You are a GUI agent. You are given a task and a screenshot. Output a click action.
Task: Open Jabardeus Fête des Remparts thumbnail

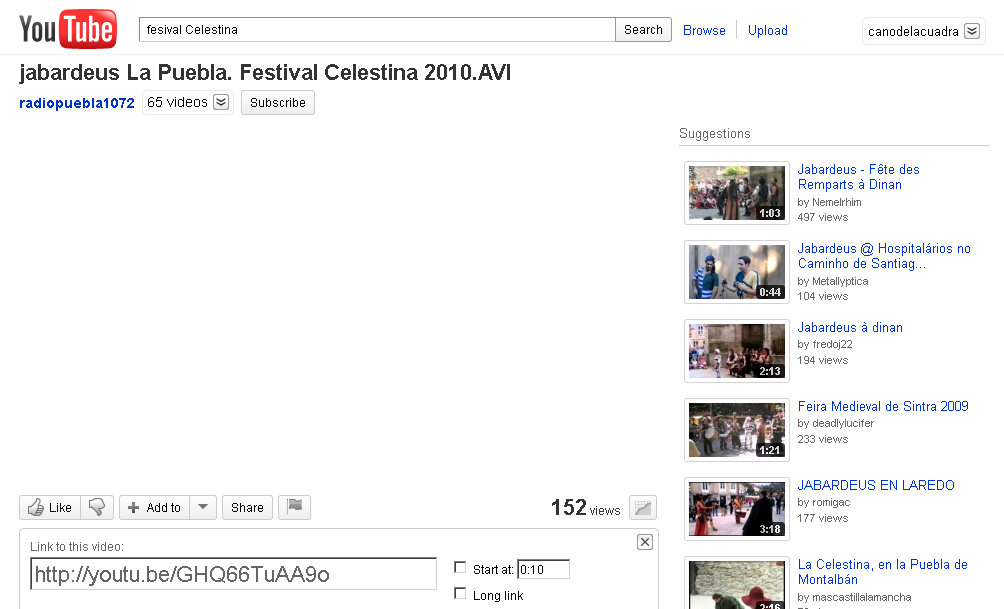tap(737, 193)
